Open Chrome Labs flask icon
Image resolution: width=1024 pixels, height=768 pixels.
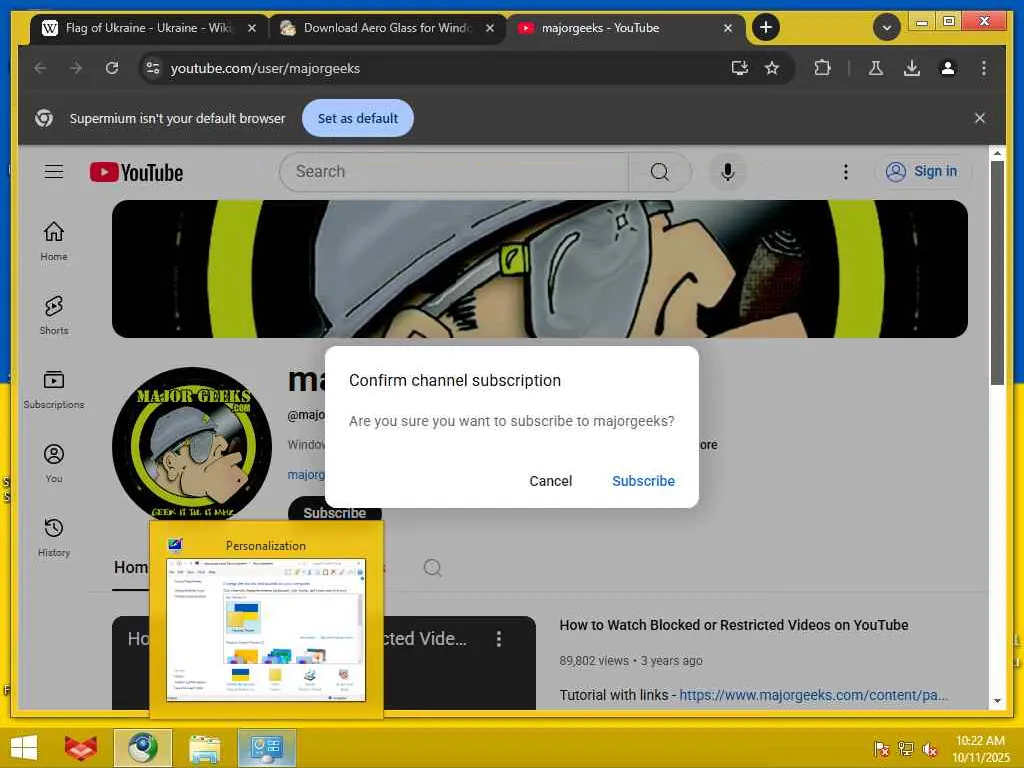(876, 68)
